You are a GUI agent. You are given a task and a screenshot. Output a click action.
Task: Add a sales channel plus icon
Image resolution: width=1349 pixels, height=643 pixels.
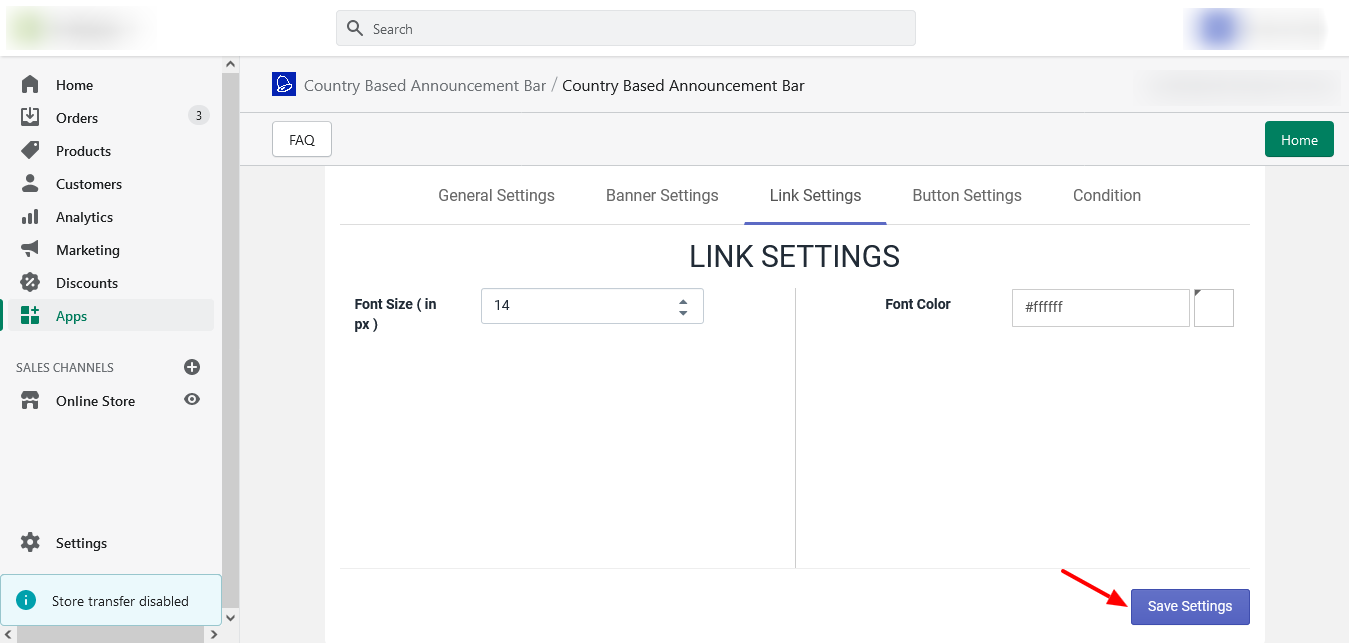(x=192, y=367)
